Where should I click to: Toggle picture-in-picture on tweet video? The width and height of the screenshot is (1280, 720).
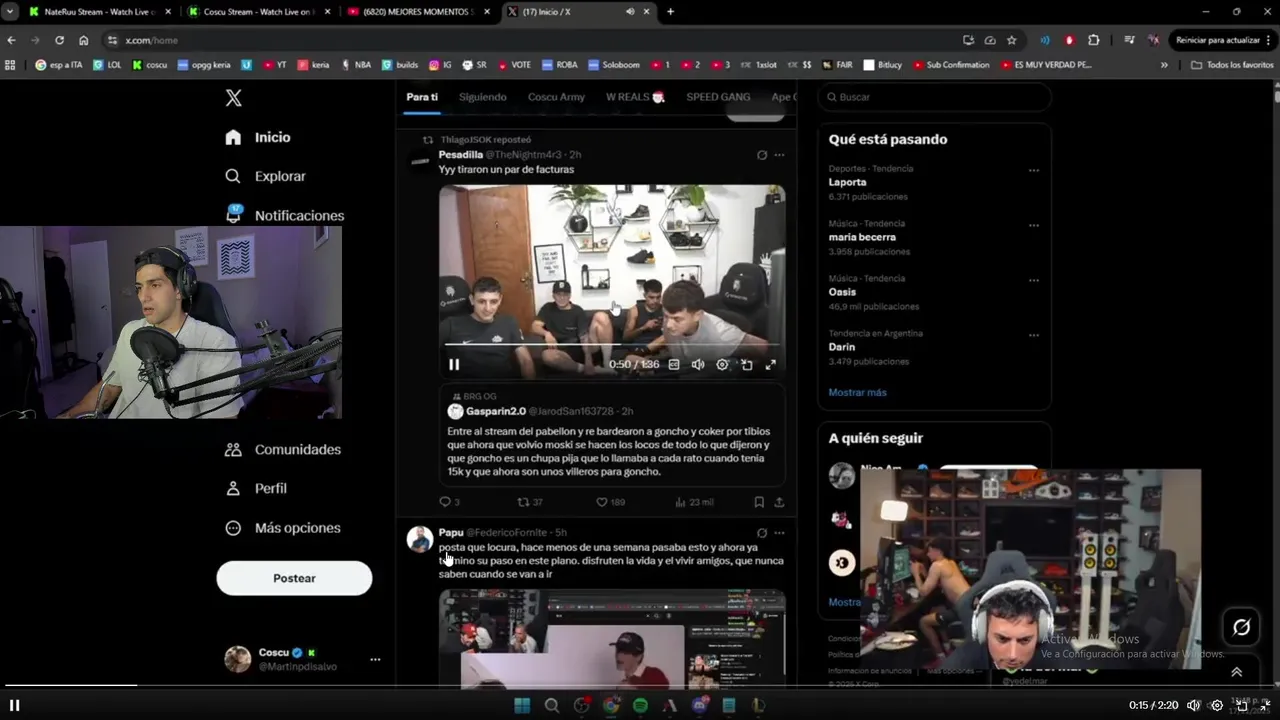pyautogui.click(x=746, y=365)
